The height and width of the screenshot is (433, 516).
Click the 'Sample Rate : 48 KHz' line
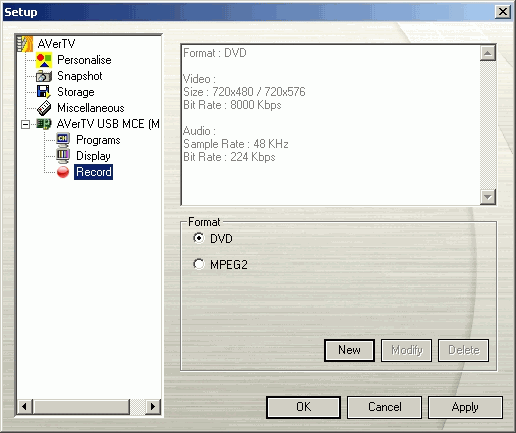coord(236,144)
